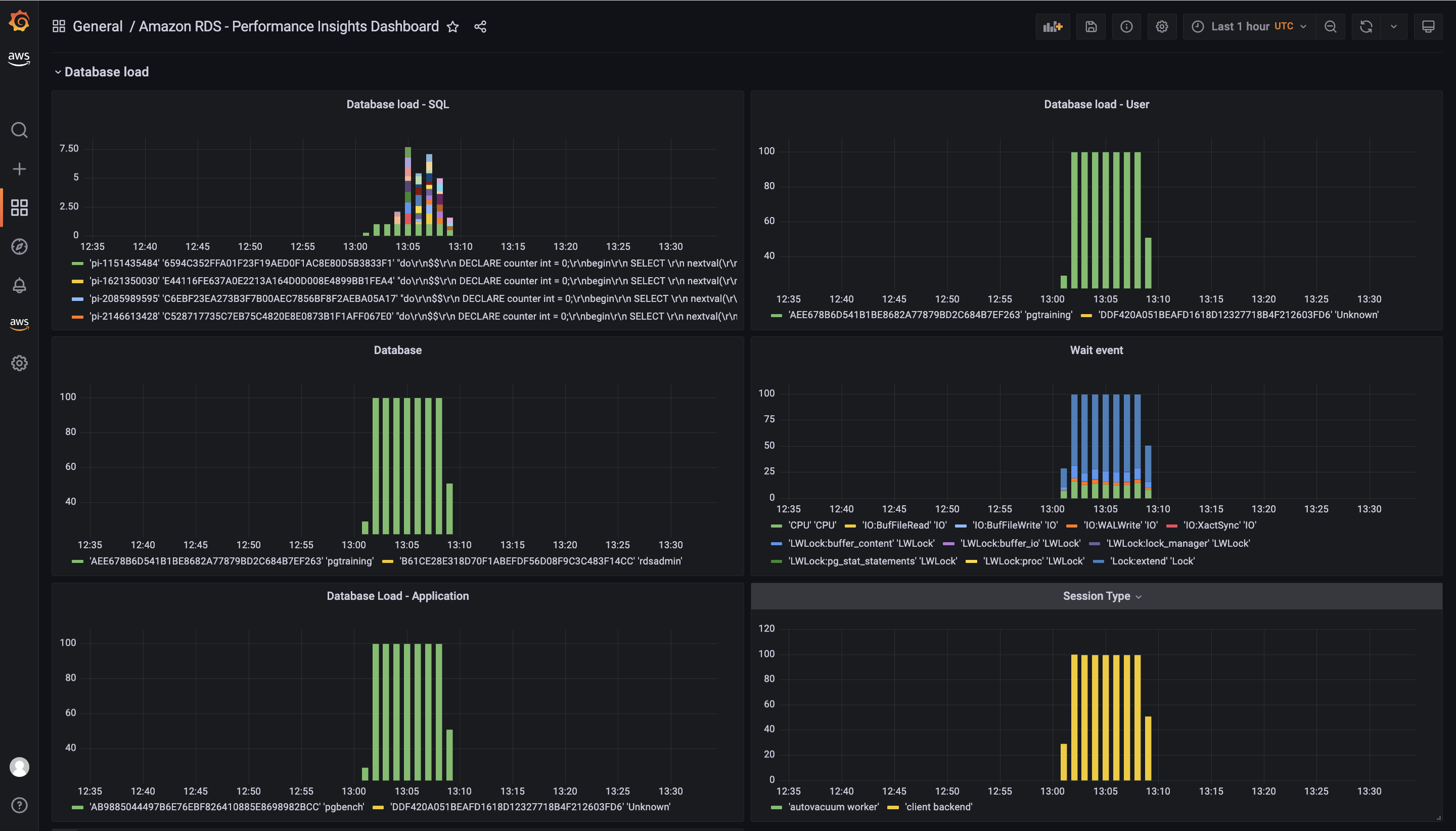Save the dashboard using disk icon
1456x831 pixels.
pyautogui.click(x=1091, y=27)
